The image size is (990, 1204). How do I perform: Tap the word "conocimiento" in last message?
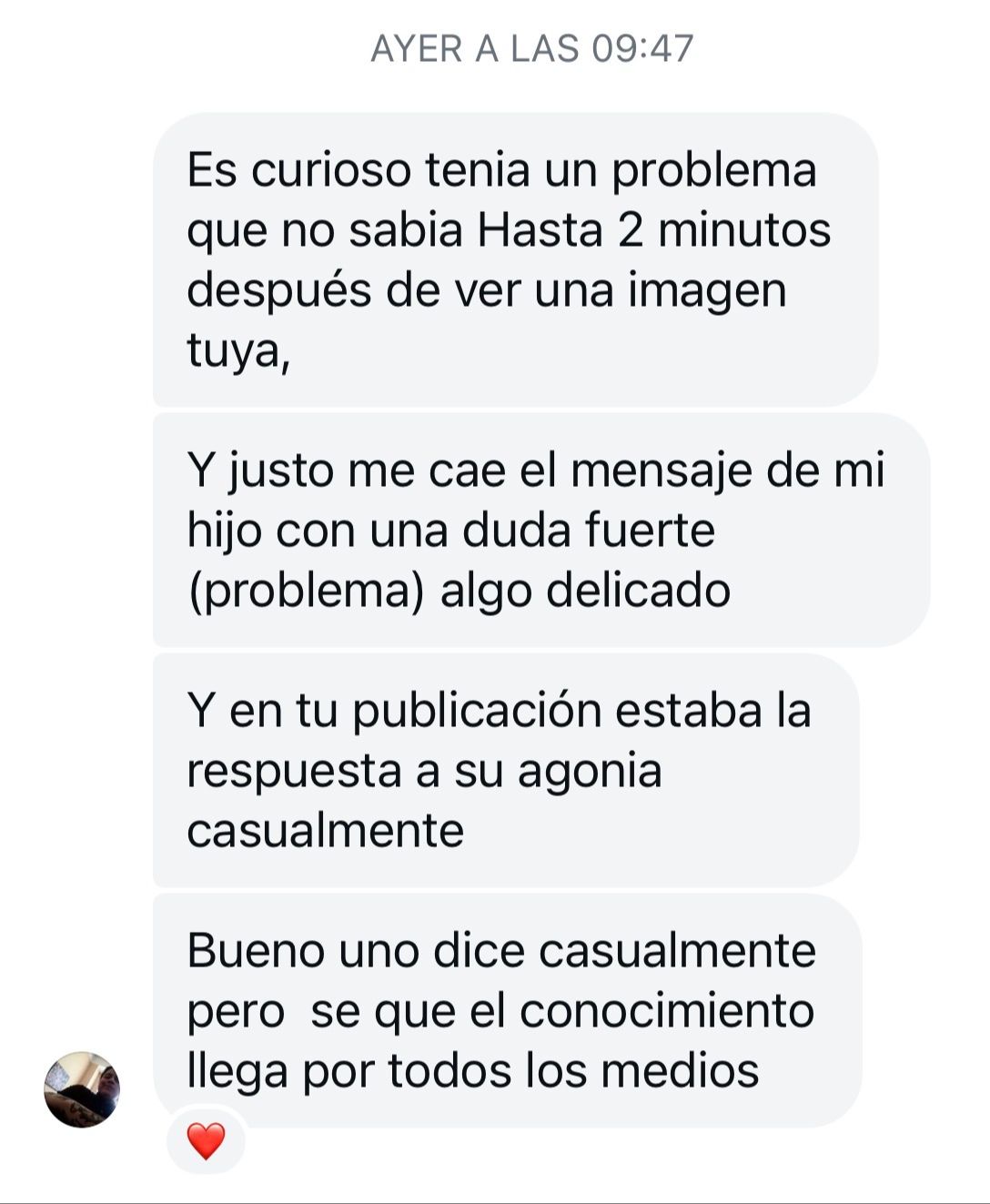tap(667, 1010)
